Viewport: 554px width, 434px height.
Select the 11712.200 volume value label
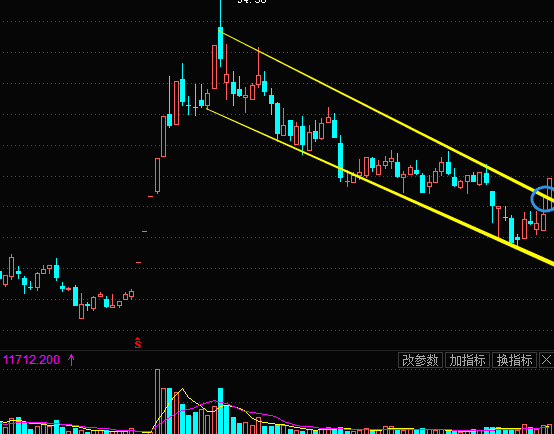coord(31,360)
